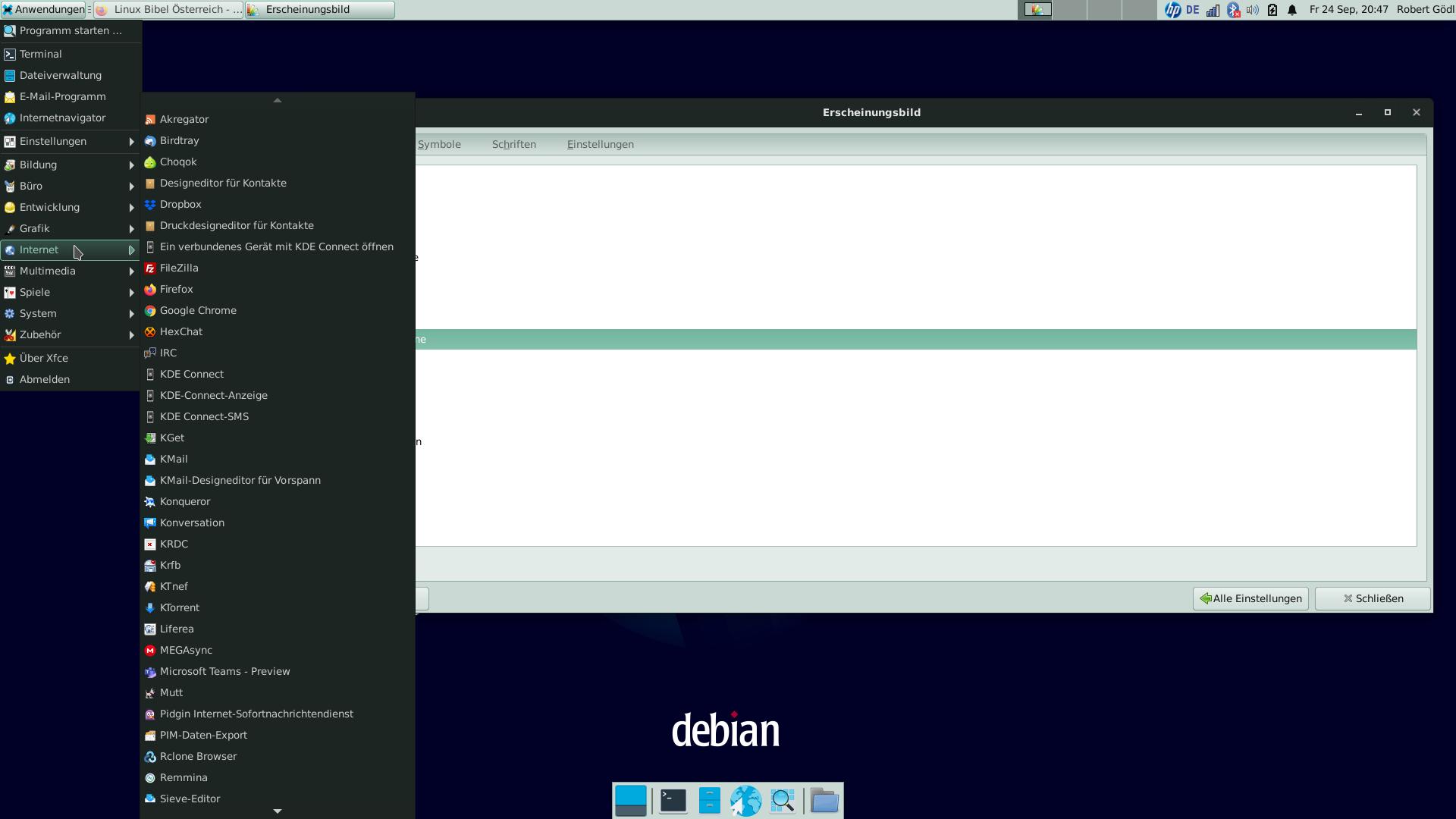This screenshot has width=1456, height=819.
Task: Open the Terminal from the bottom dock
Action: pyautogui.click(x=672, y=800)
